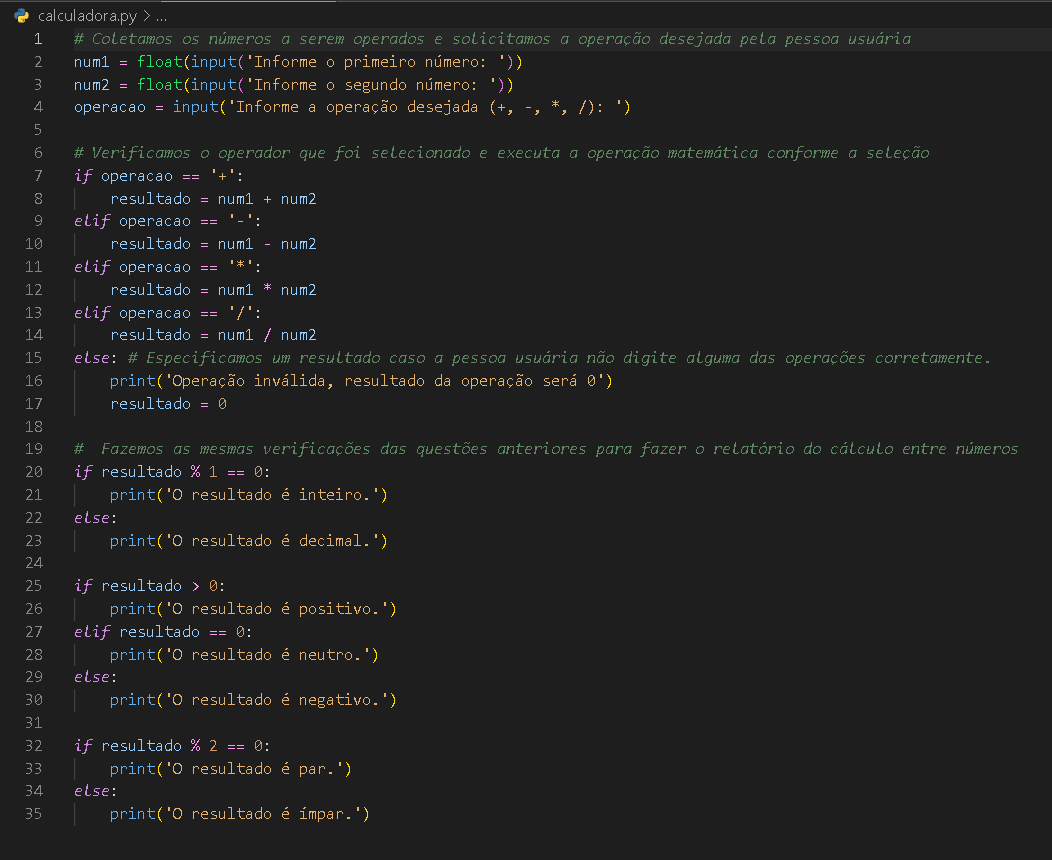
Task: Click line number 20 in the gutter
Action: click(33, 471)
